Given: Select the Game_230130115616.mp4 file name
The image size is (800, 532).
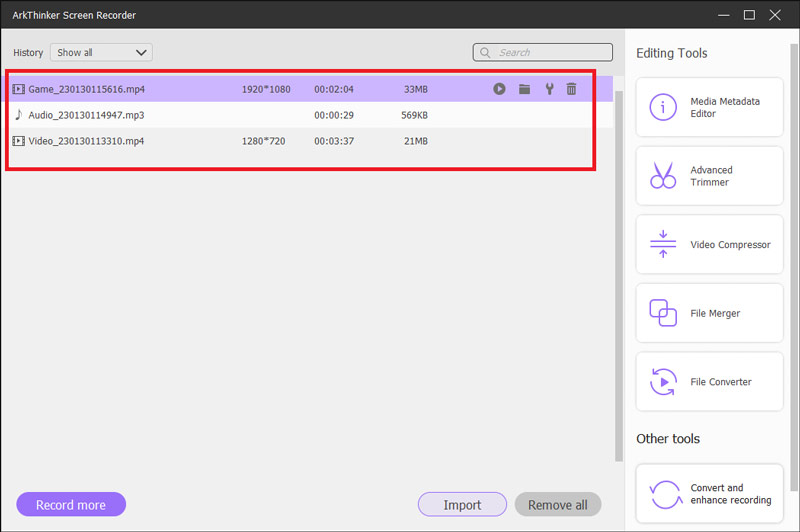Looking at the screenshot, I should point(87,89).
